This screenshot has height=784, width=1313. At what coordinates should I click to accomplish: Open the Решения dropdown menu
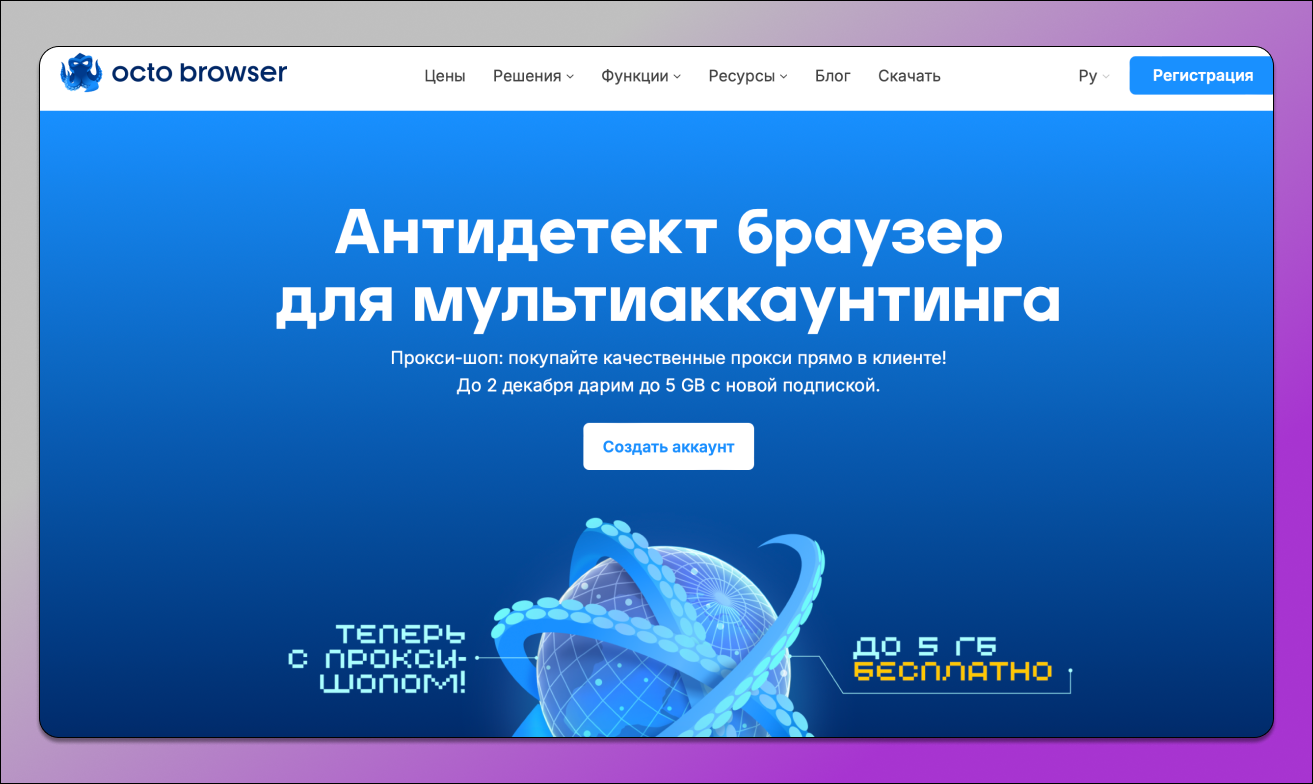coord(526,75)
